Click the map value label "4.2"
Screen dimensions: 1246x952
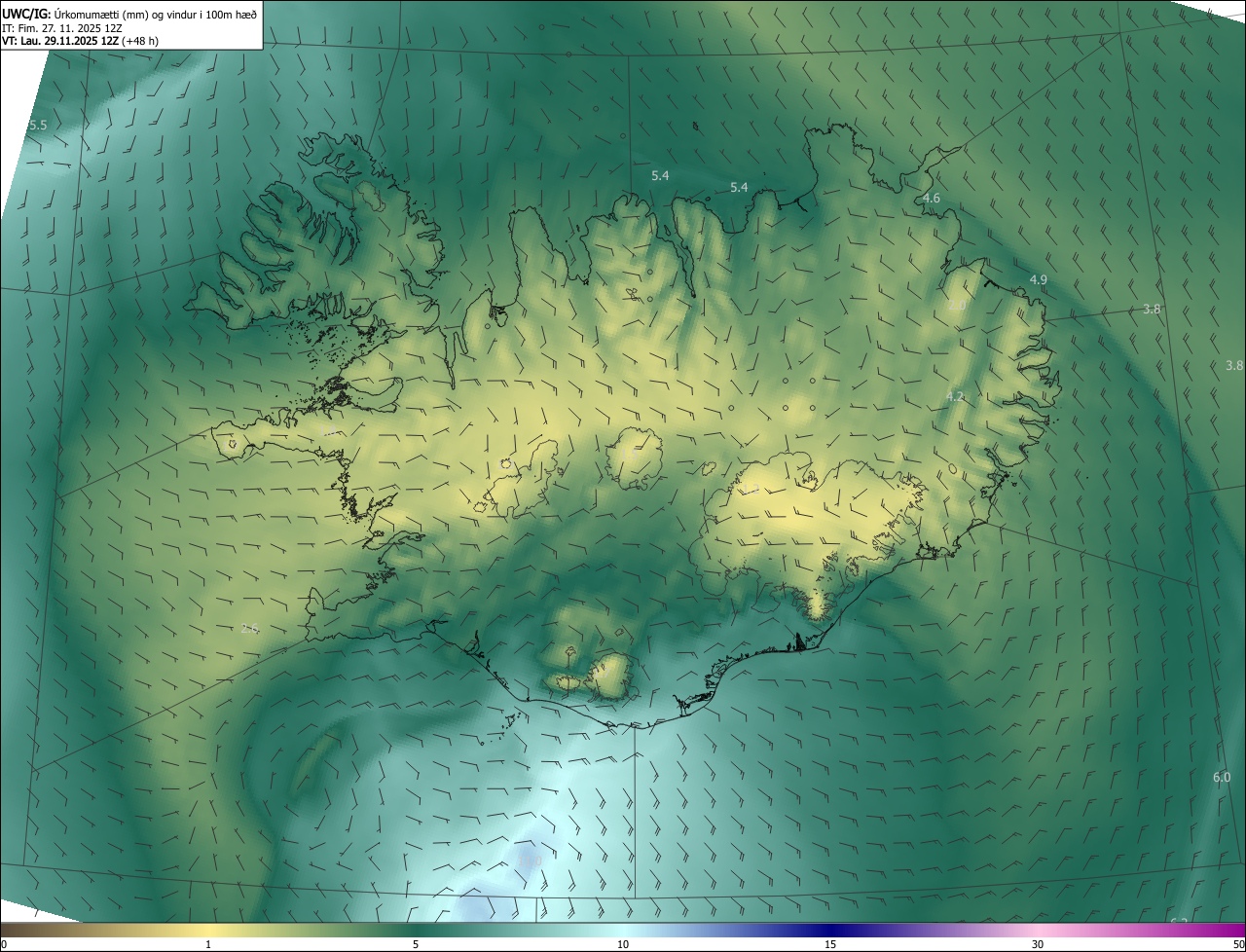[x=955, y=396]
